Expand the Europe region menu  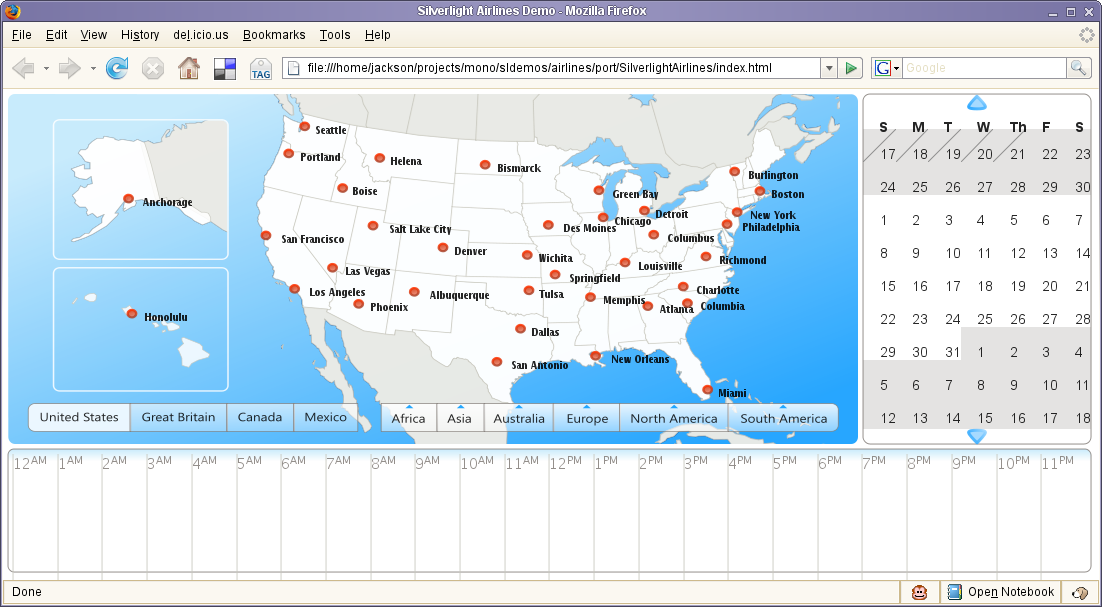(587, 418)
